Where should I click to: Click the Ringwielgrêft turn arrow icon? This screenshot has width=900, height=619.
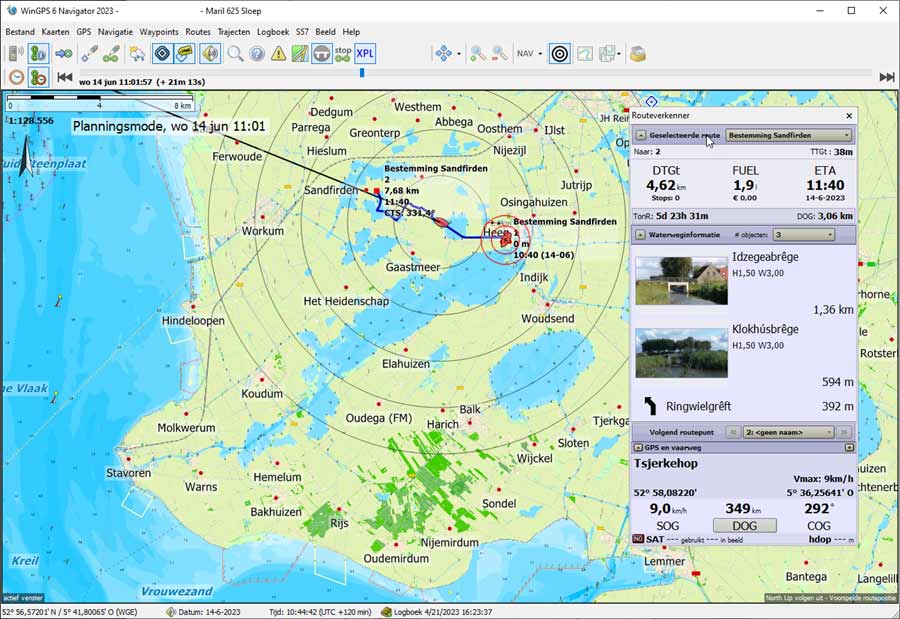(650, 406)
